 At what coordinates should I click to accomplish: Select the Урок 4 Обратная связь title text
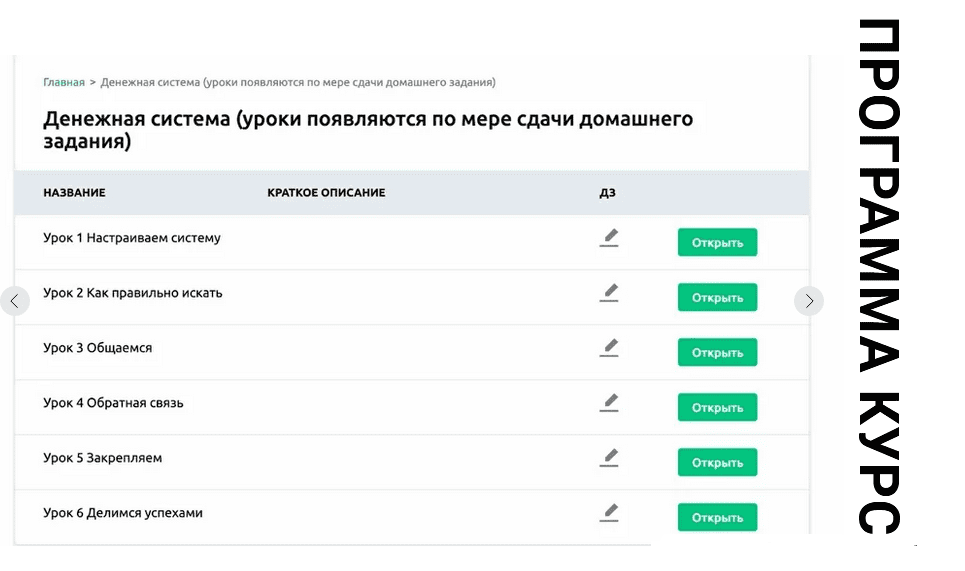(x=113, y=403)
